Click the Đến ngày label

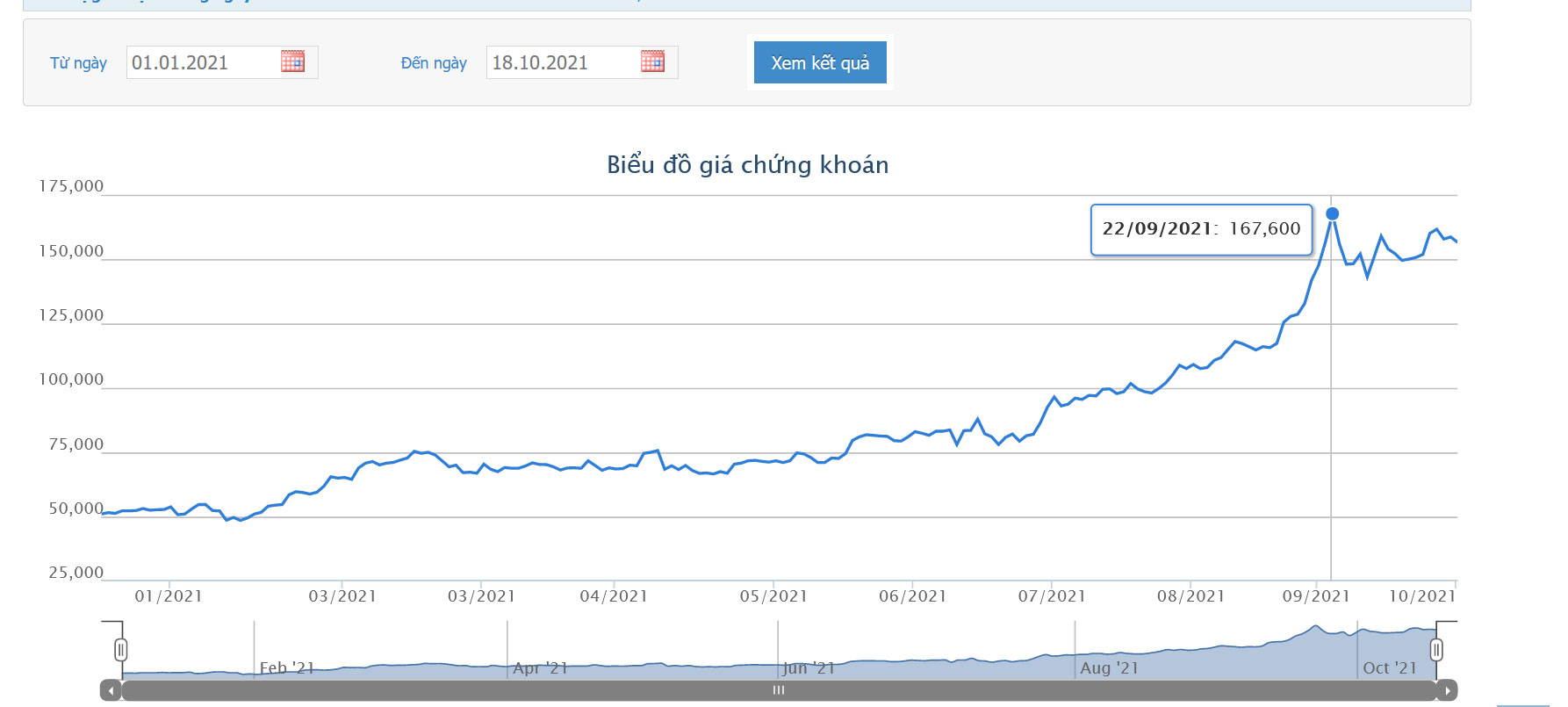[434, 63]
